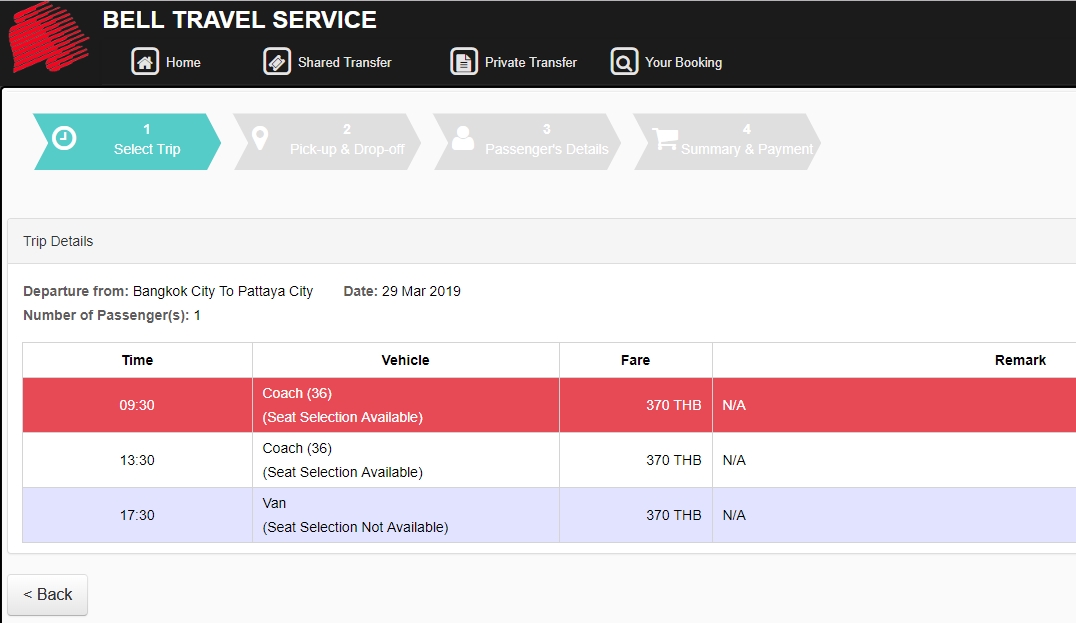Click the red Bell Travel logo
Viewport: 1076px width, 623px height.
[48, 38]
